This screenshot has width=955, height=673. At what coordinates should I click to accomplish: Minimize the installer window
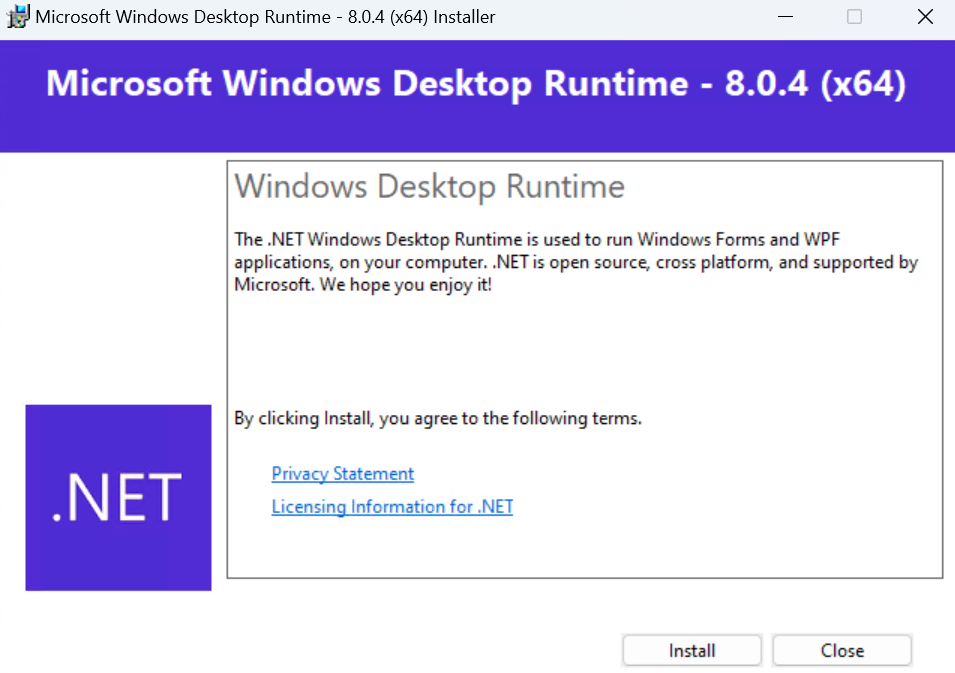click(786, 16)
